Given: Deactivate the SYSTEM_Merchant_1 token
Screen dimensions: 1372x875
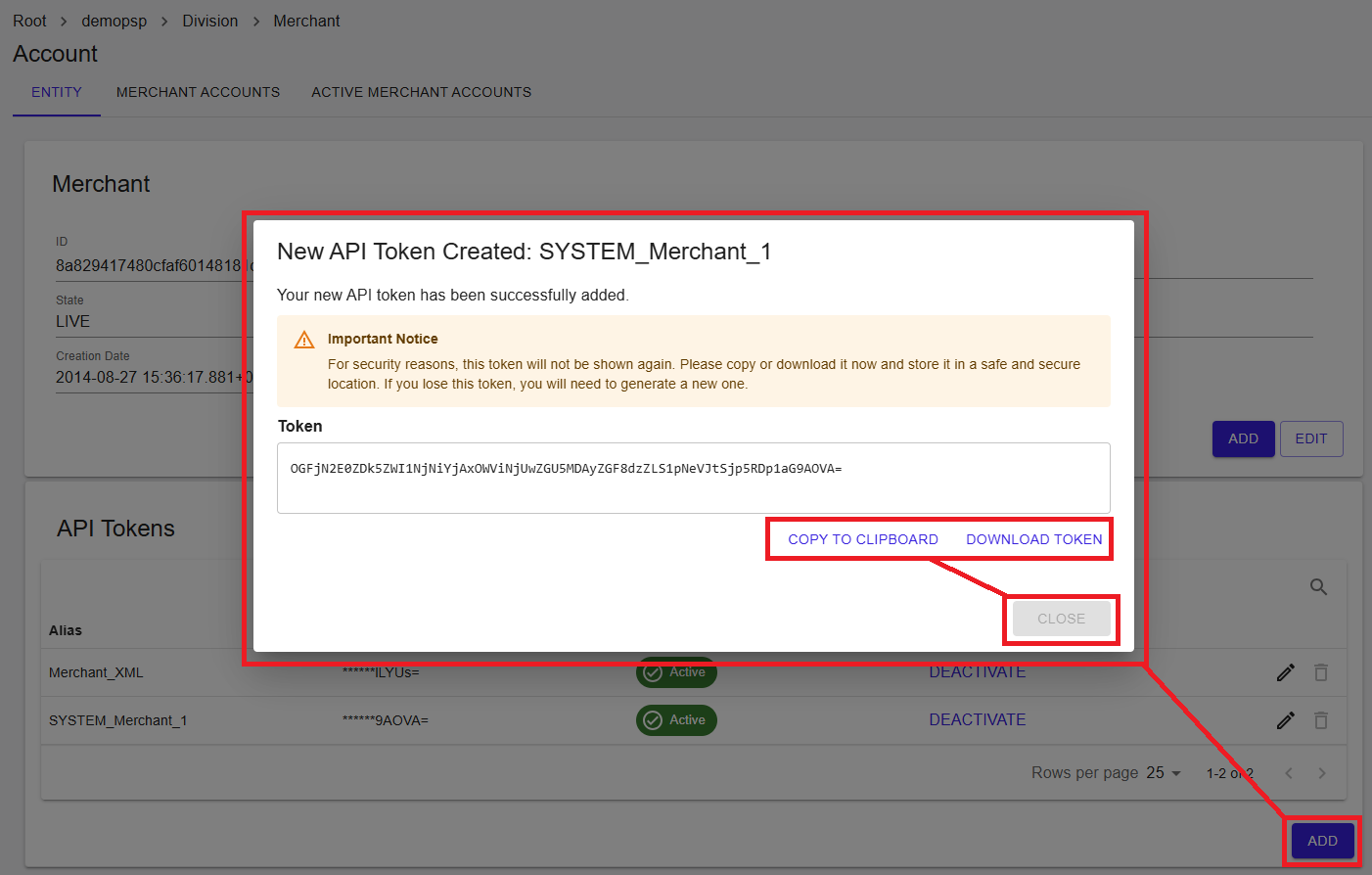Looking at the screenshot, I should (978, 720).
